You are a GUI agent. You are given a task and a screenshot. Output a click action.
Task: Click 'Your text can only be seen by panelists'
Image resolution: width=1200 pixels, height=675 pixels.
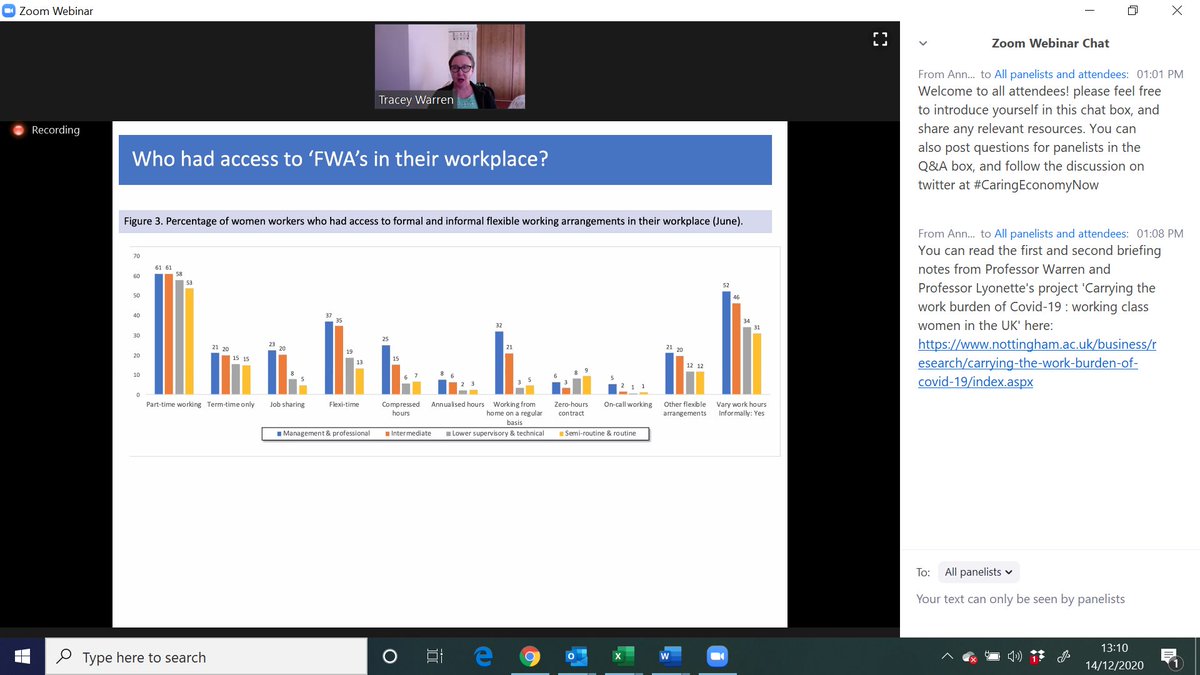click(x=1021, y=599)
